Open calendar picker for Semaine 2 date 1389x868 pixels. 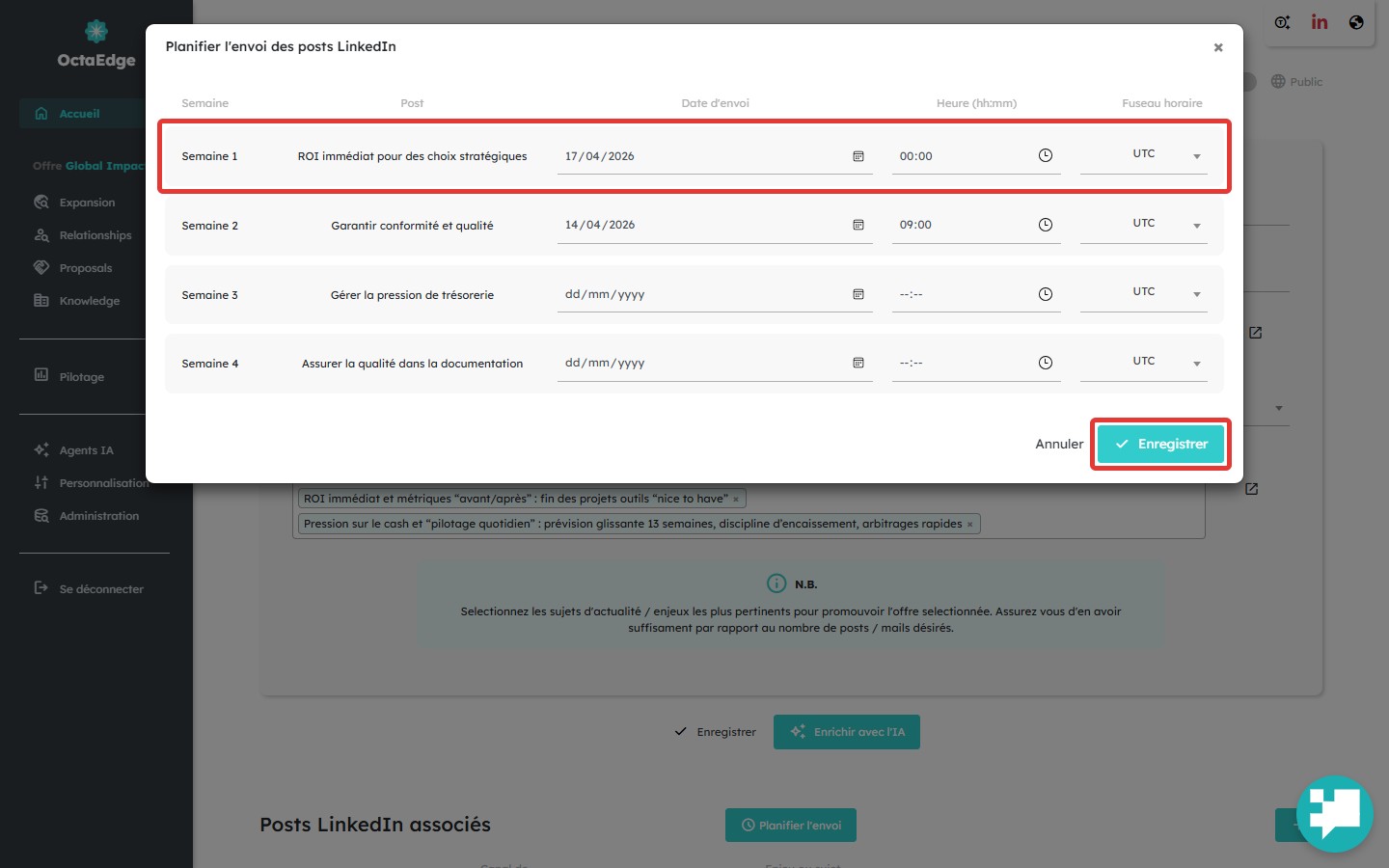click(858, 225)
